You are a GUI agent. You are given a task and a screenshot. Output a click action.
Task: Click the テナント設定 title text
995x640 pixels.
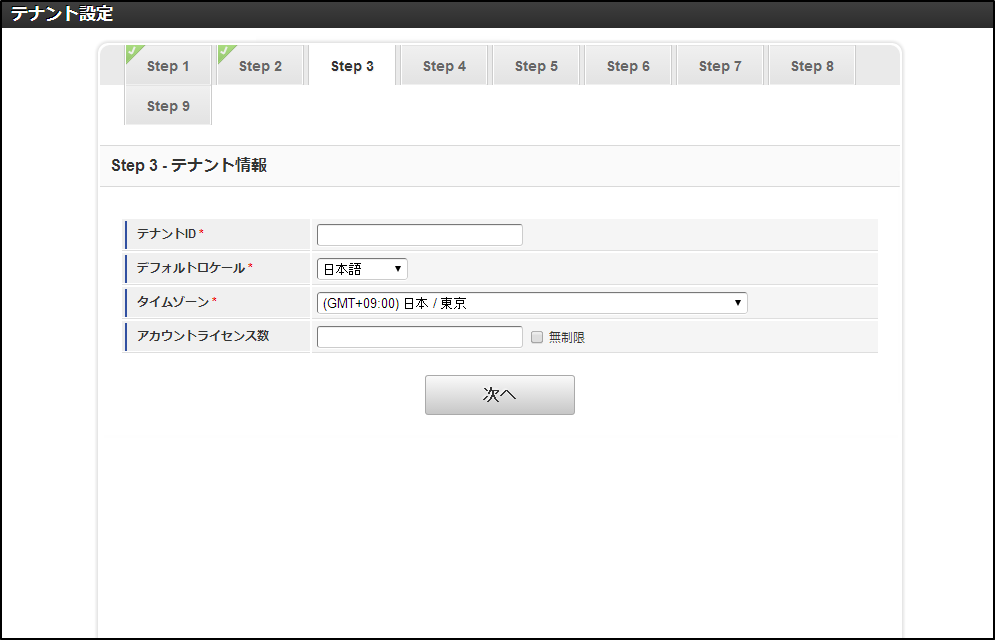(x=62, y=13)
